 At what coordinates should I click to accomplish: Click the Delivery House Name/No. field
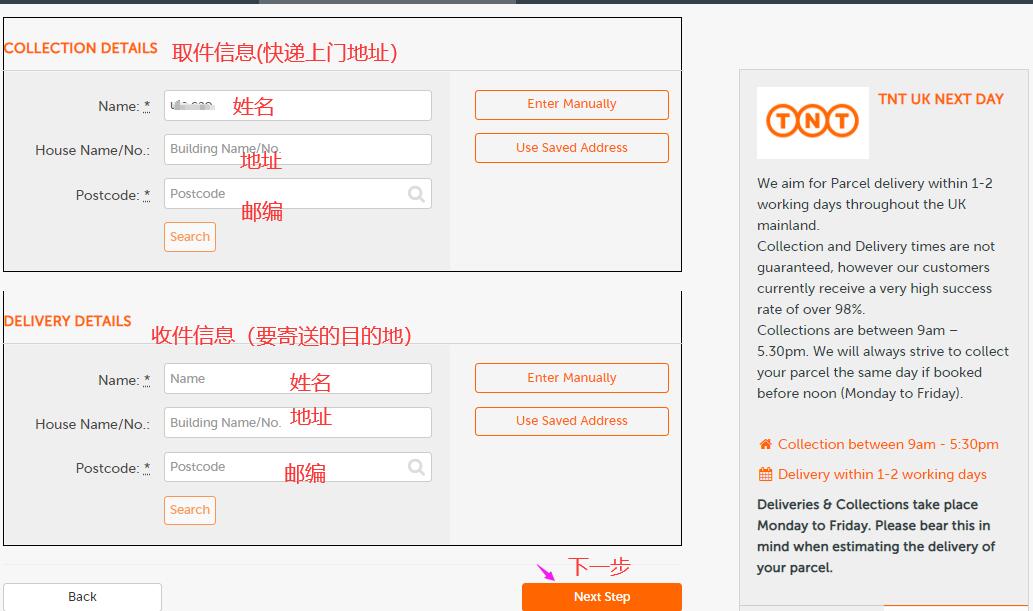pyautogui.click(x=297, y=423)
